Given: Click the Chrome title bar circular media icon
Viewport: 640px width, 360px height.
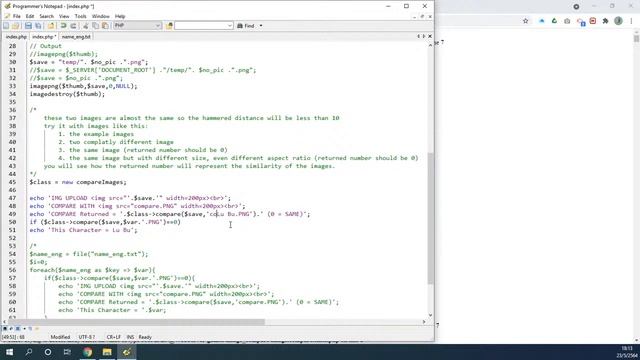Looking at the screenshot, I should 576,7.
